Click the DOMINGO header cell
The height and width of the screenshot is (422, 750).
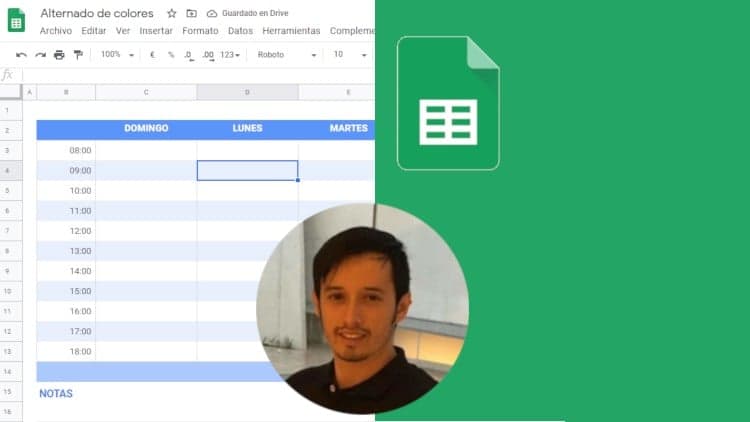[146, 130]
